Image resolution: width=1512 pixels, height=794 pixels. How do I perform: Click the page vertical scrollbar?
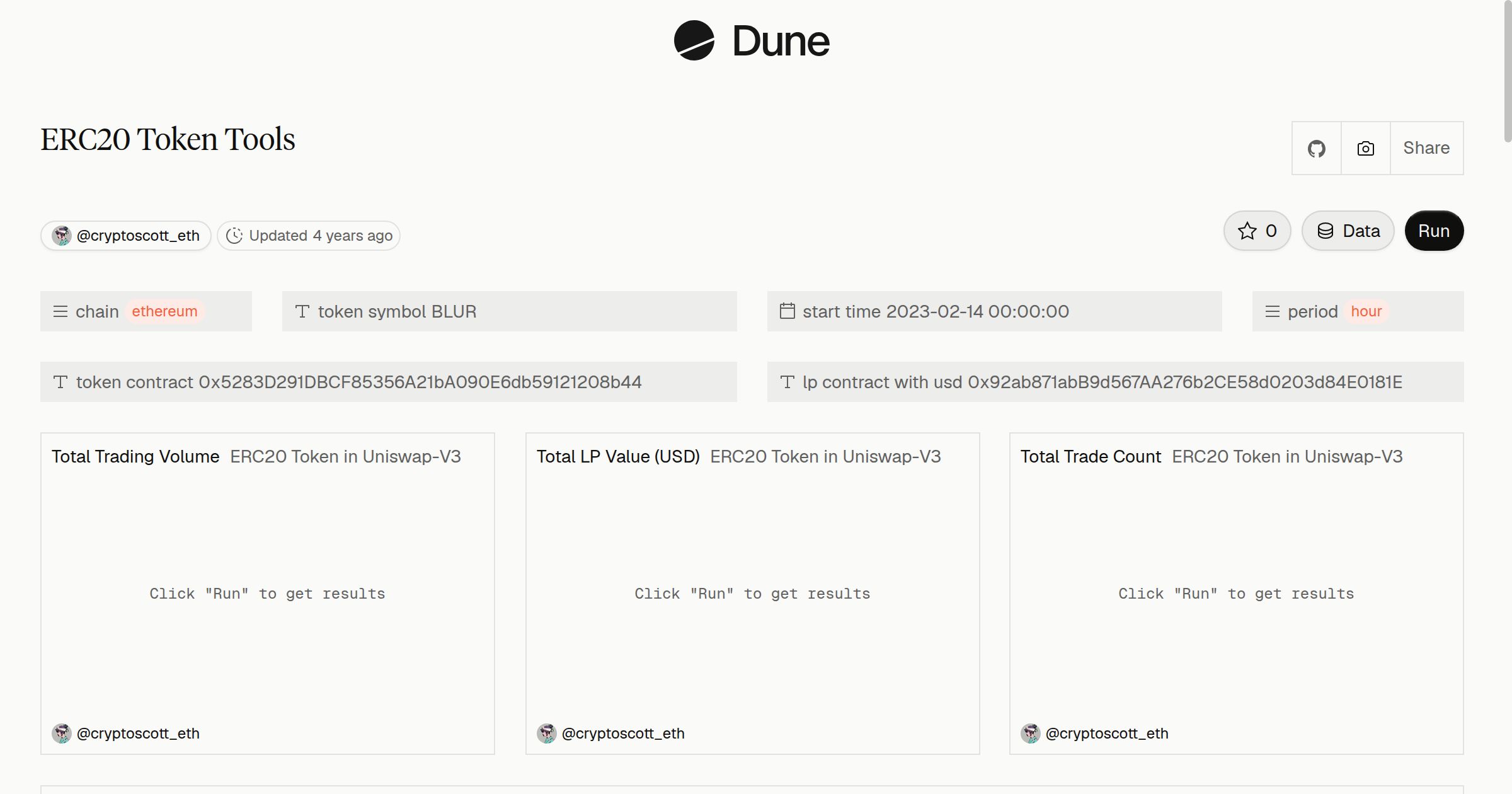pos(1508,72)
